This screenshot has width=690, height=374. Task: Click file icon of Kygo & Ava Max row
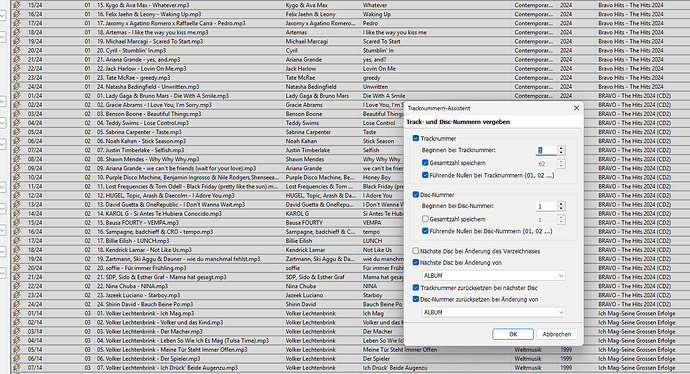coord(17,5)
